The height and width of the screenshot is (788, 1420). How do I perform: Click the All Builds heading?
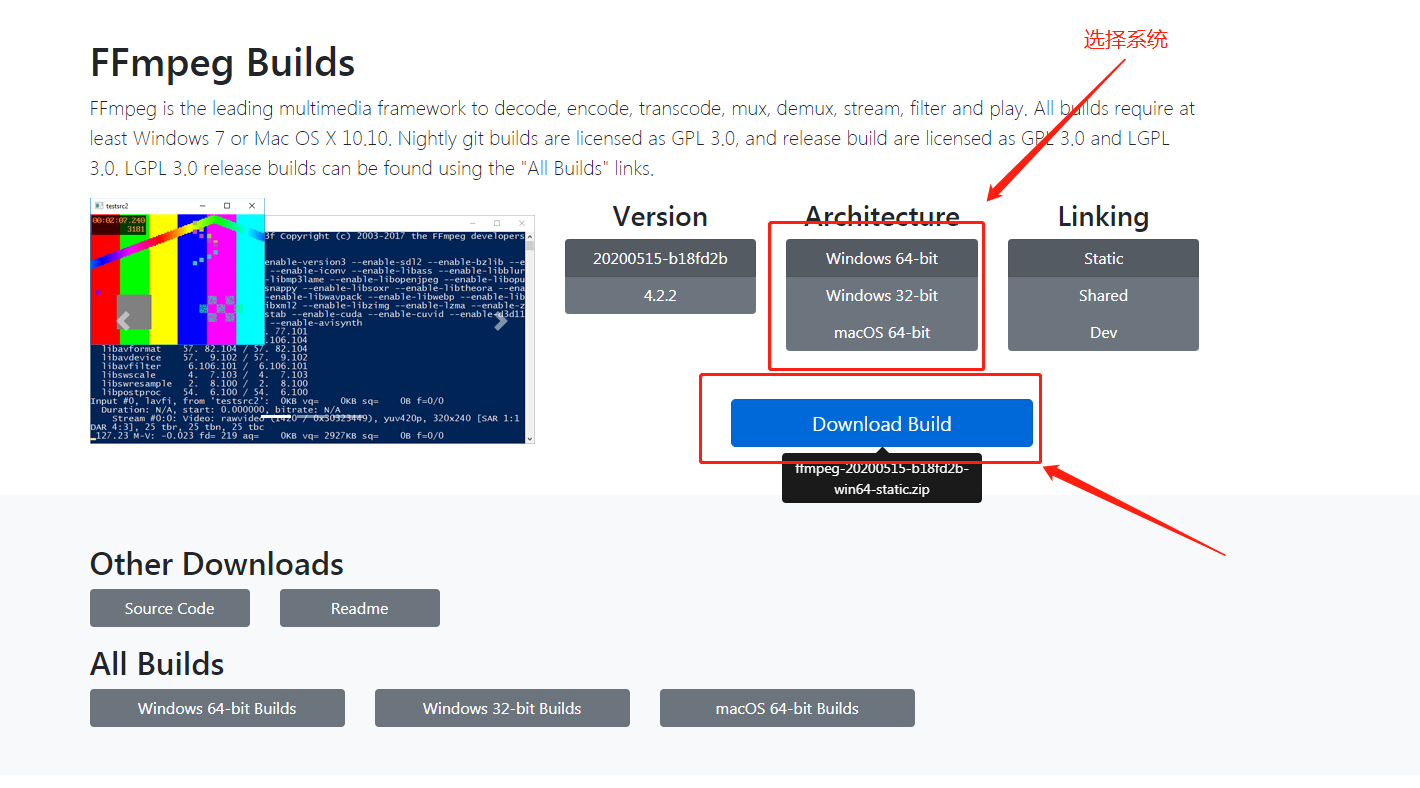point(157,664)
